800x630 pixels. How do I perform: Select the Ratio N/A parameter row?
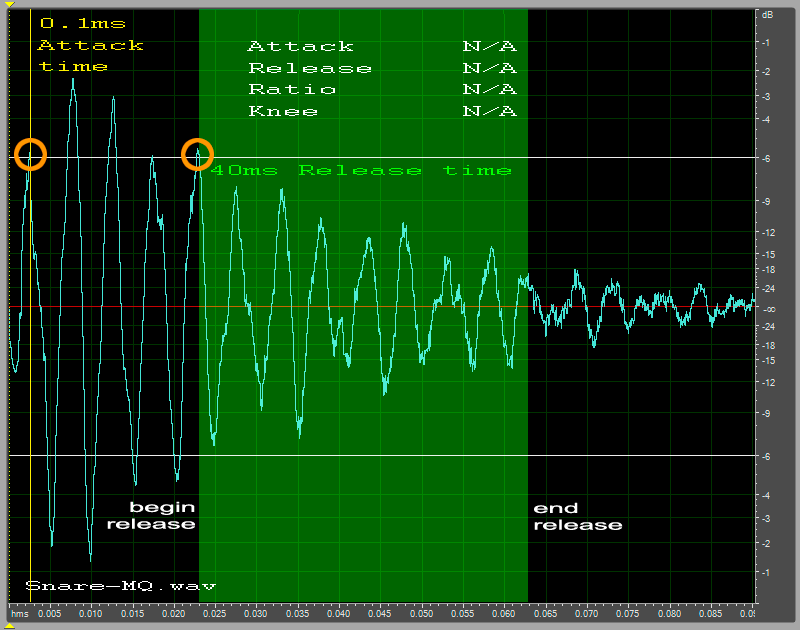tap(381, 90)
